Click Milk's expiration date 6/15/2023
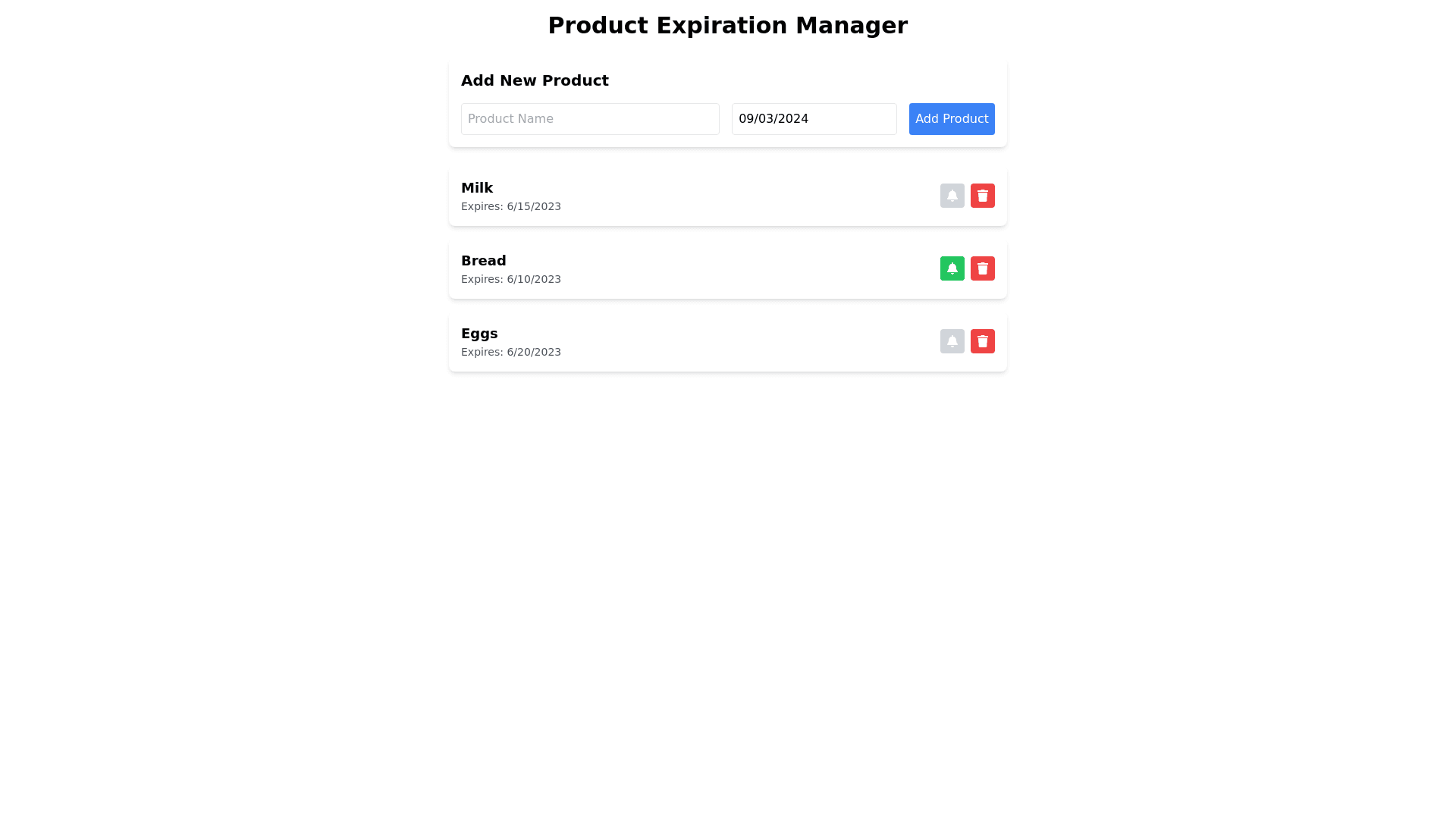Screen dimensions: 1456x819 (533, 207)
